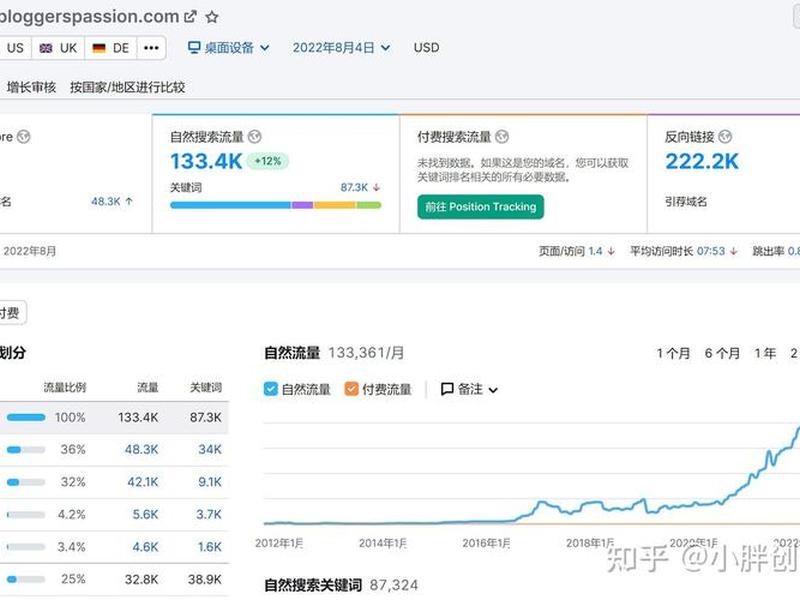This screenshot has width=800, height=600.
Task: Click the USD currency label
Action: pos(427,47)
